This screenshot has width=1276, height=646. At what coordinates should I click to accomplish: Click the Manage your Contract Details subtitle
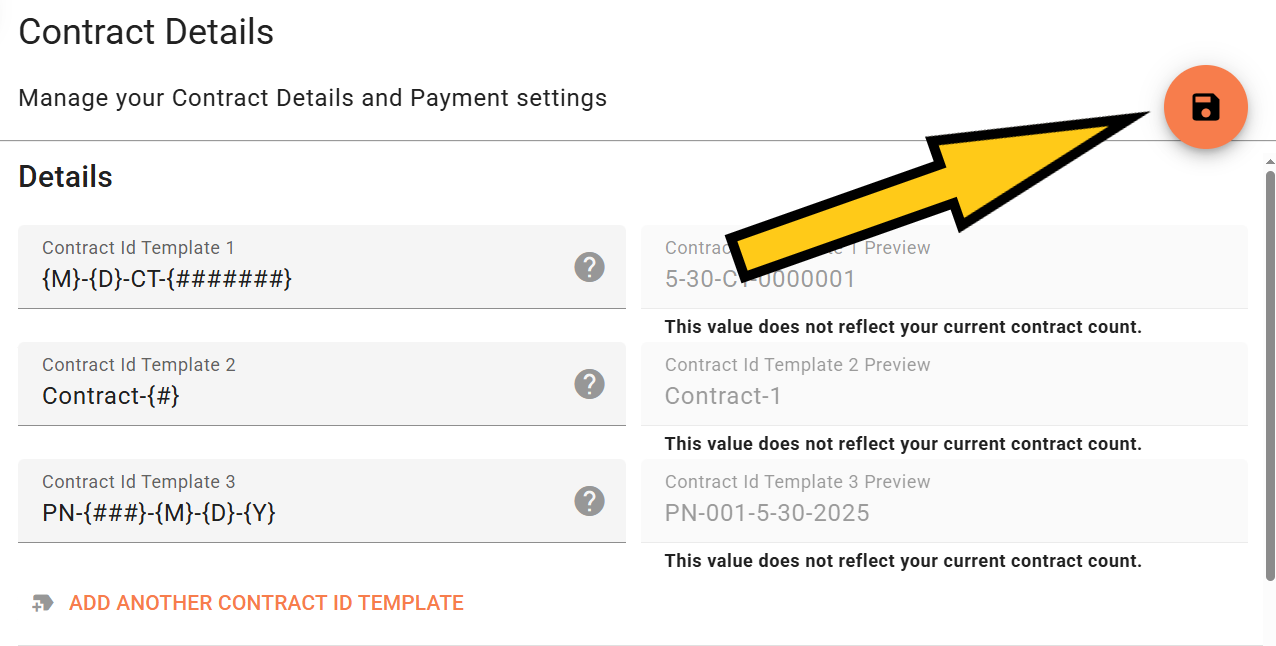(x=312, y=98)
